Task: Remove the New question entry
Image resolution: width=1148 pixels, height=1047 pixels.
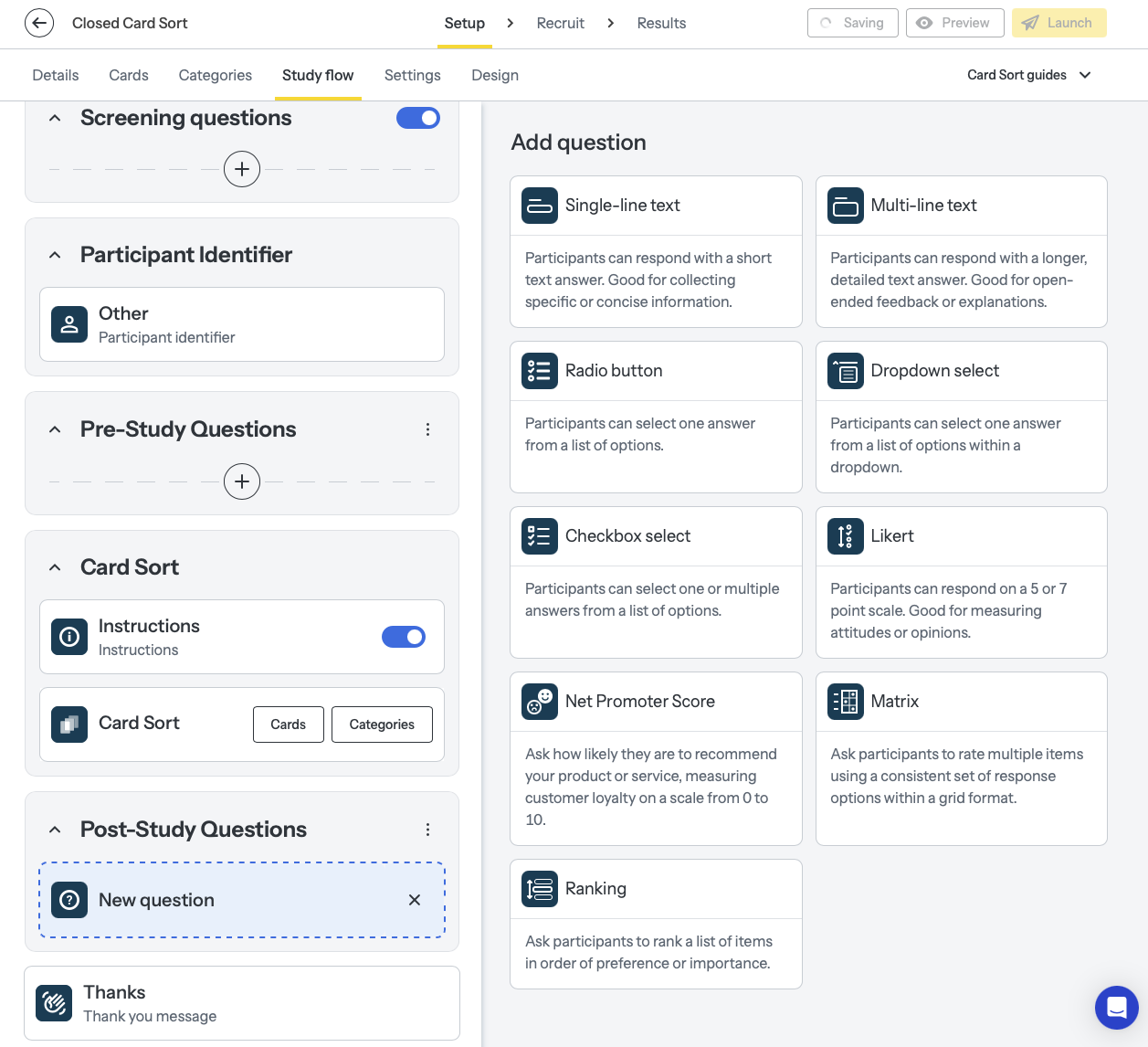Action: click(x=414, y=900)
